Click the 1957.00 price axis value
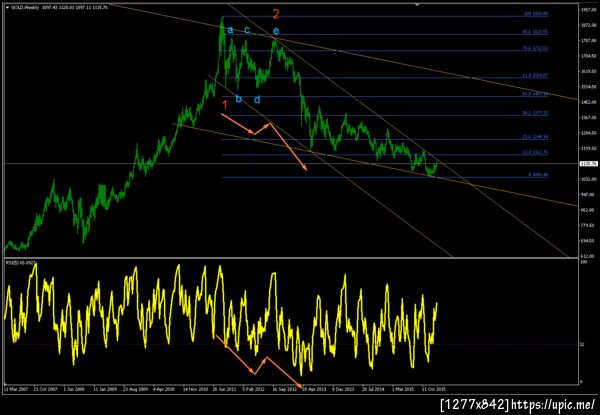Viewport: 600px width, 415px height. 587,10
